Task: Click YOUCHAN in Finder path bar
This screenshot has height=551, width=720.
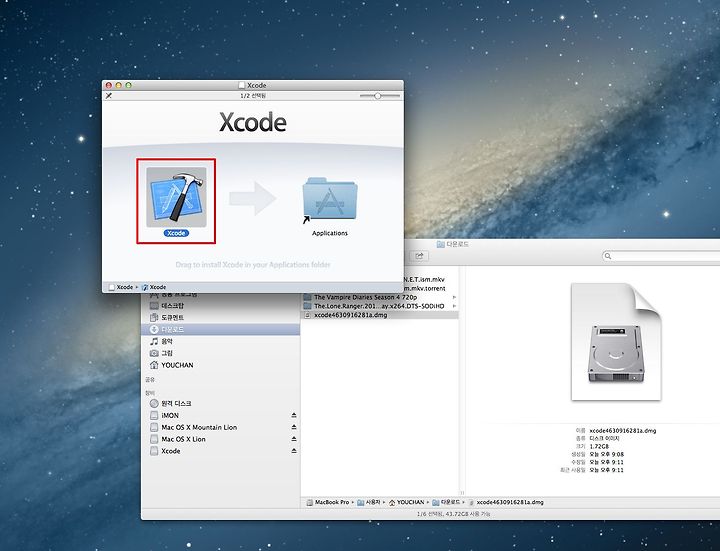Action: [x=406, y=502]
